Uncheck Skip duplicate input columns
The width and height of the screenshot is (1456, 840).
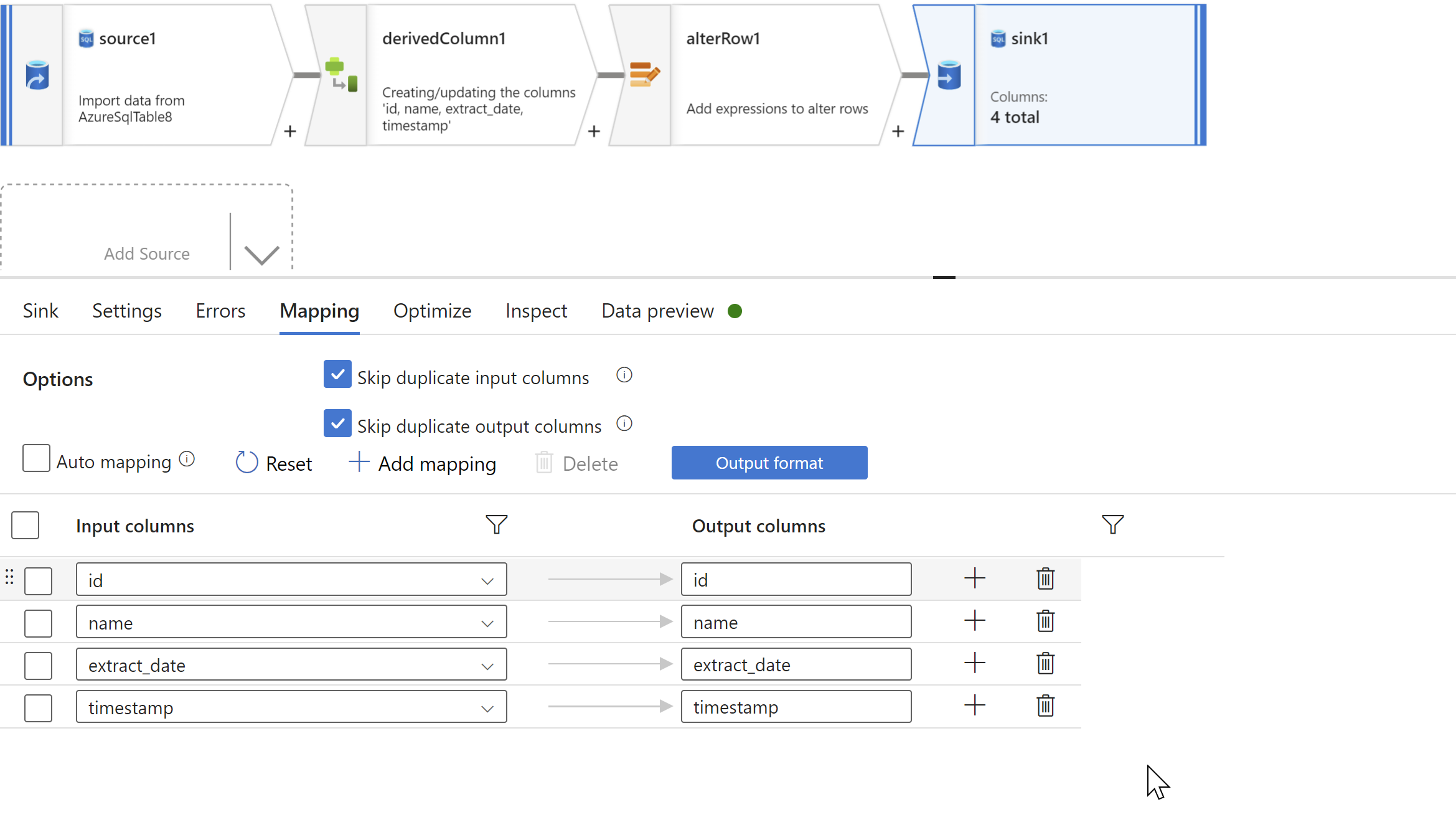pyautogui.click(x=337, y=374)
